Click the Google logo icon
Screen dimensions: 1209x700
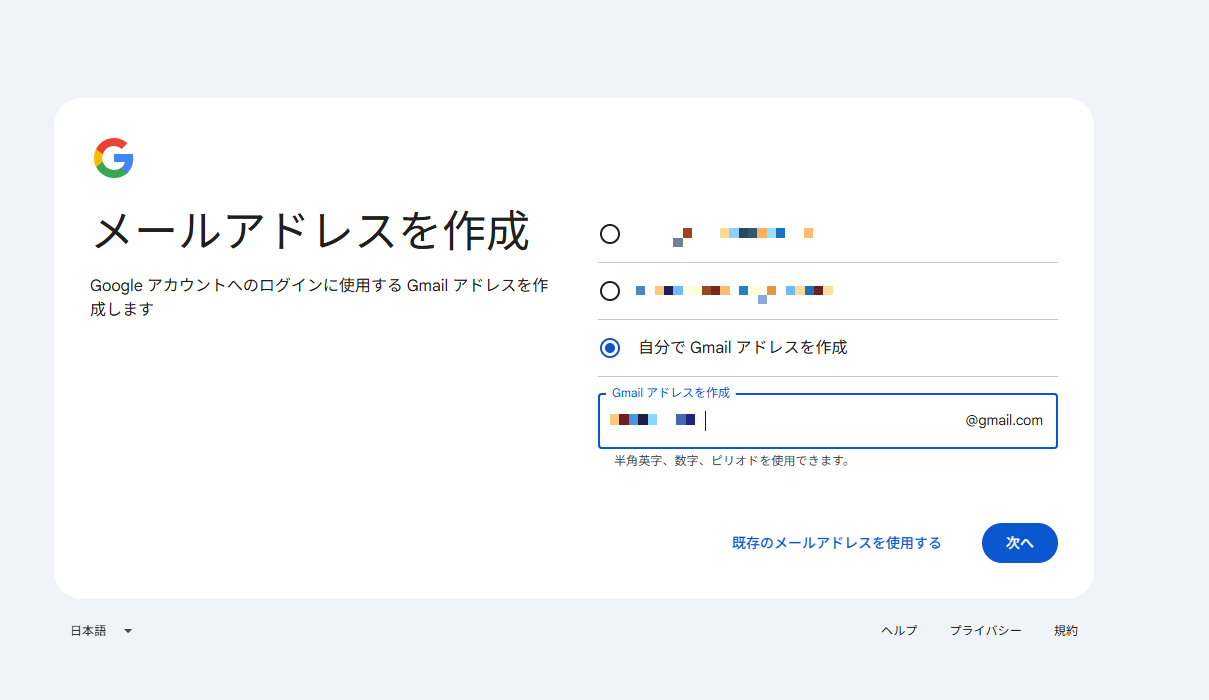pyautogui.click(x=114, y=158)
